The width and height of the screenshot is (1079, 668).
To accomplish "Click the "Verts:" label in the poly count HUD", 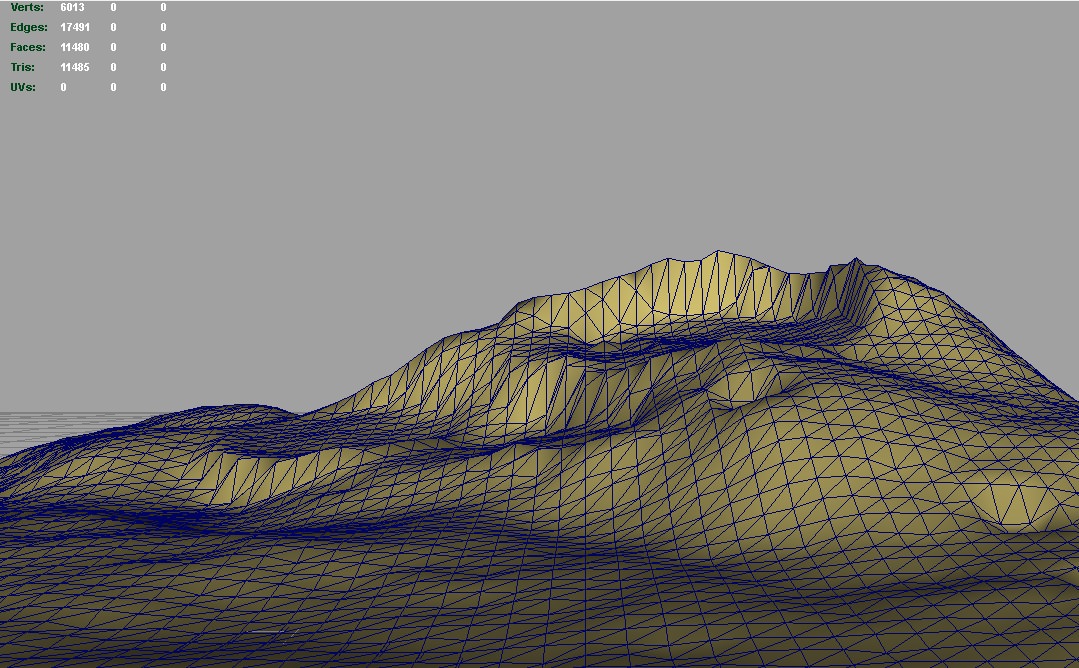I will [27, 7].
